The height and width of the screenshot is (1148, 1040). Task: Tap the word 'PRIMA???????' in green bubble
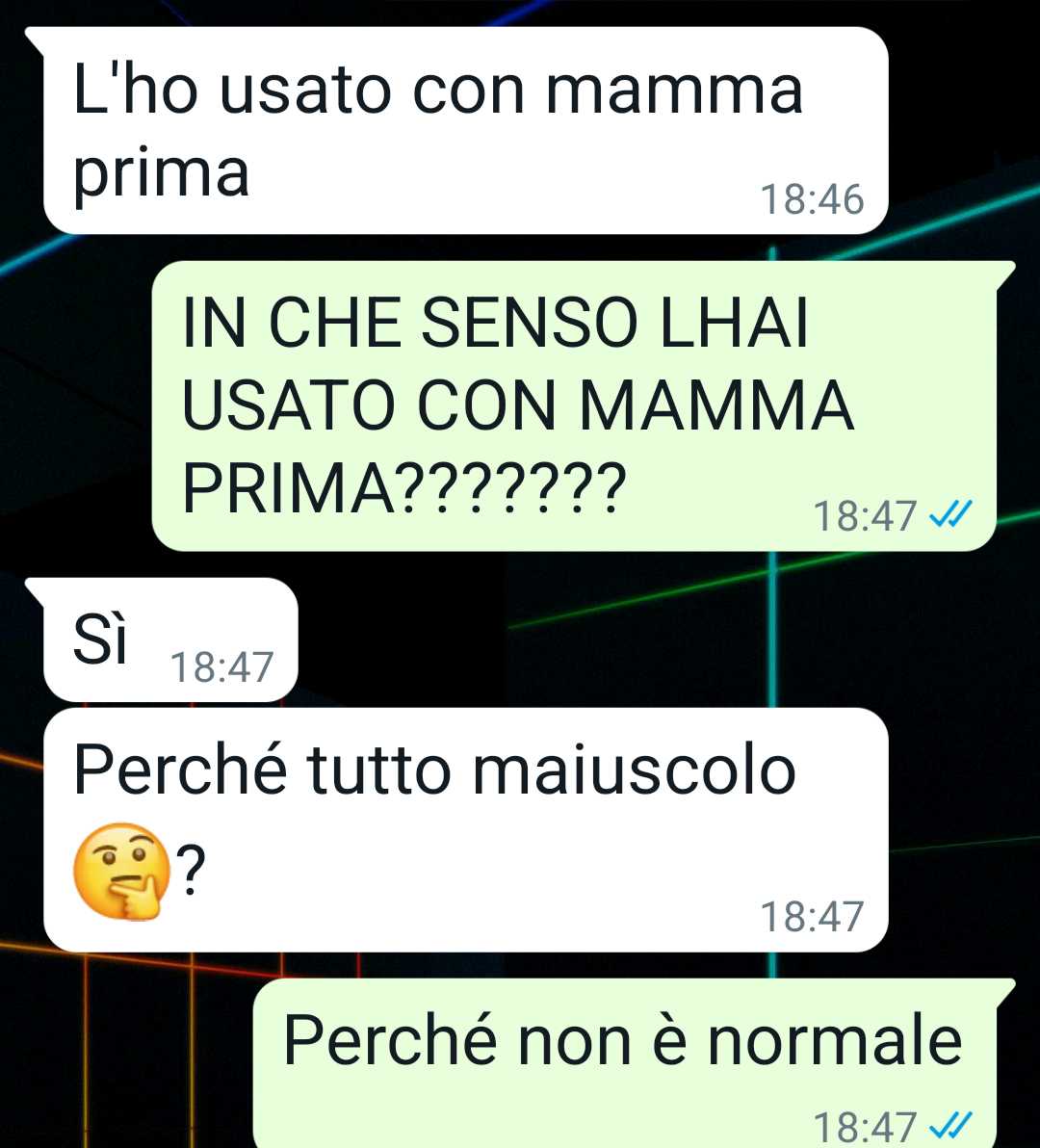404,487
